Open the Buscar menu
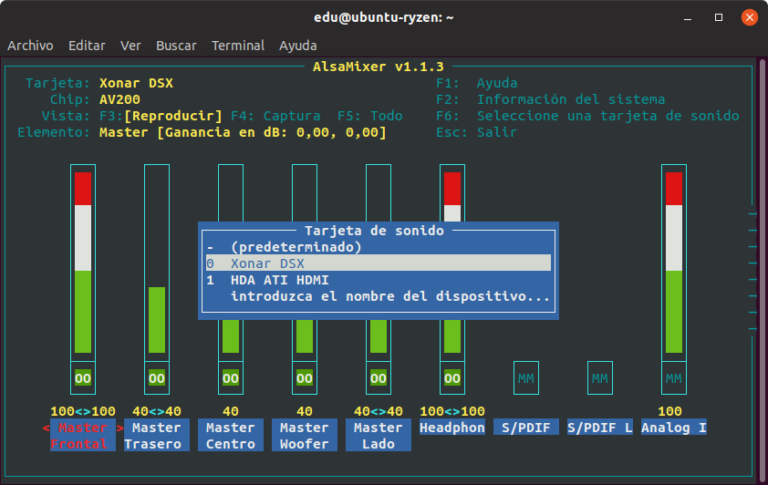This screenshot has width=768, height=485. point(176,46)
